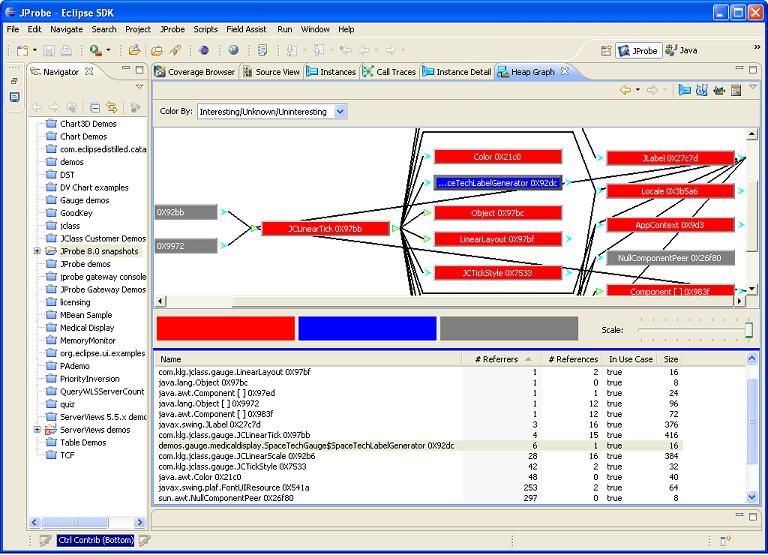
Task: Select the NullComponentPeer 0X26f80 graph node
Action: tap(670, 258)
